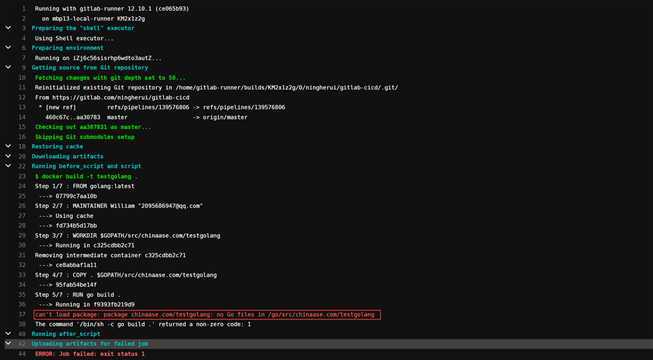Click the Running before_script and script header
The image size is (653, 360).
click(x=86, y=166)
